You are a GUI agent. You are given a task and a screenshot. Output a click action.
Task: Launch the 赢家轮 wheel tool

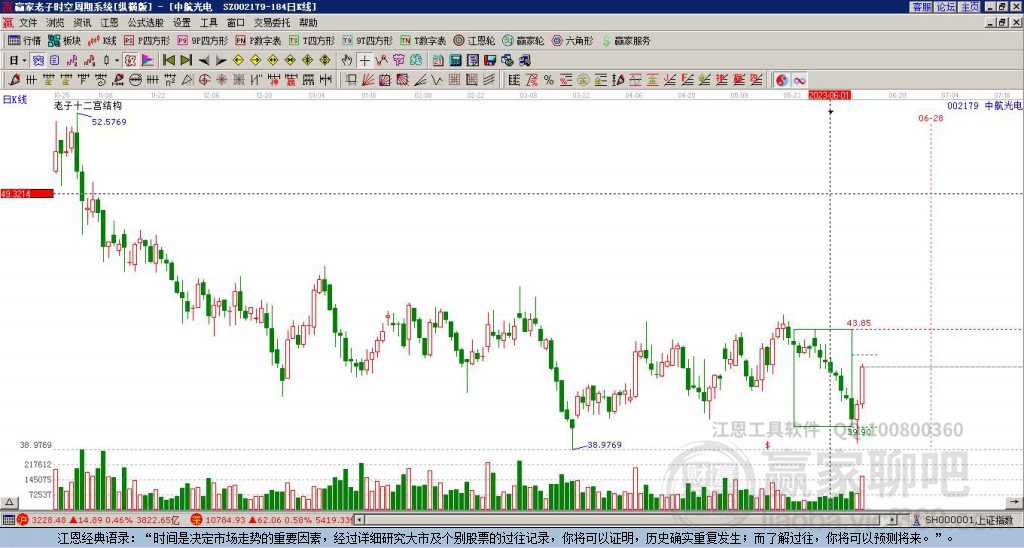click(x=523, y=40)
